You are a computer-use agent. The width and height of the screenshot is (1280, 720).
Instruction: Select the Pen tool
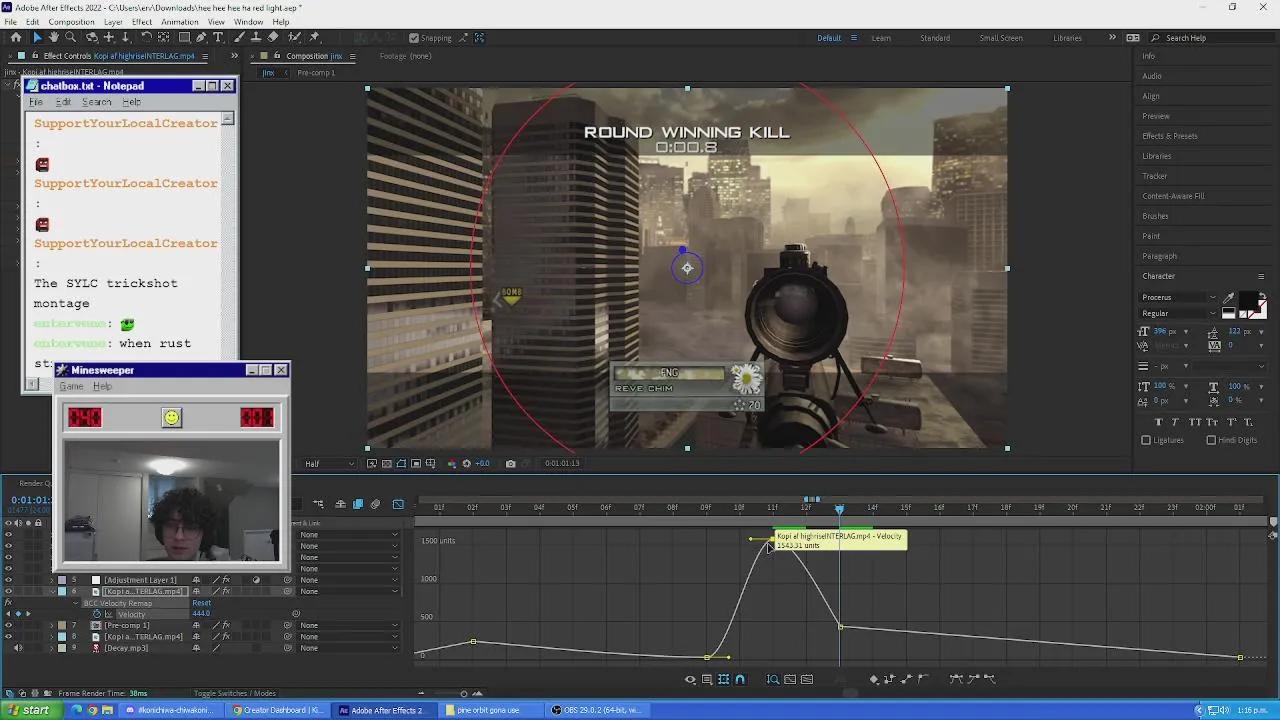tap(201, 37)
